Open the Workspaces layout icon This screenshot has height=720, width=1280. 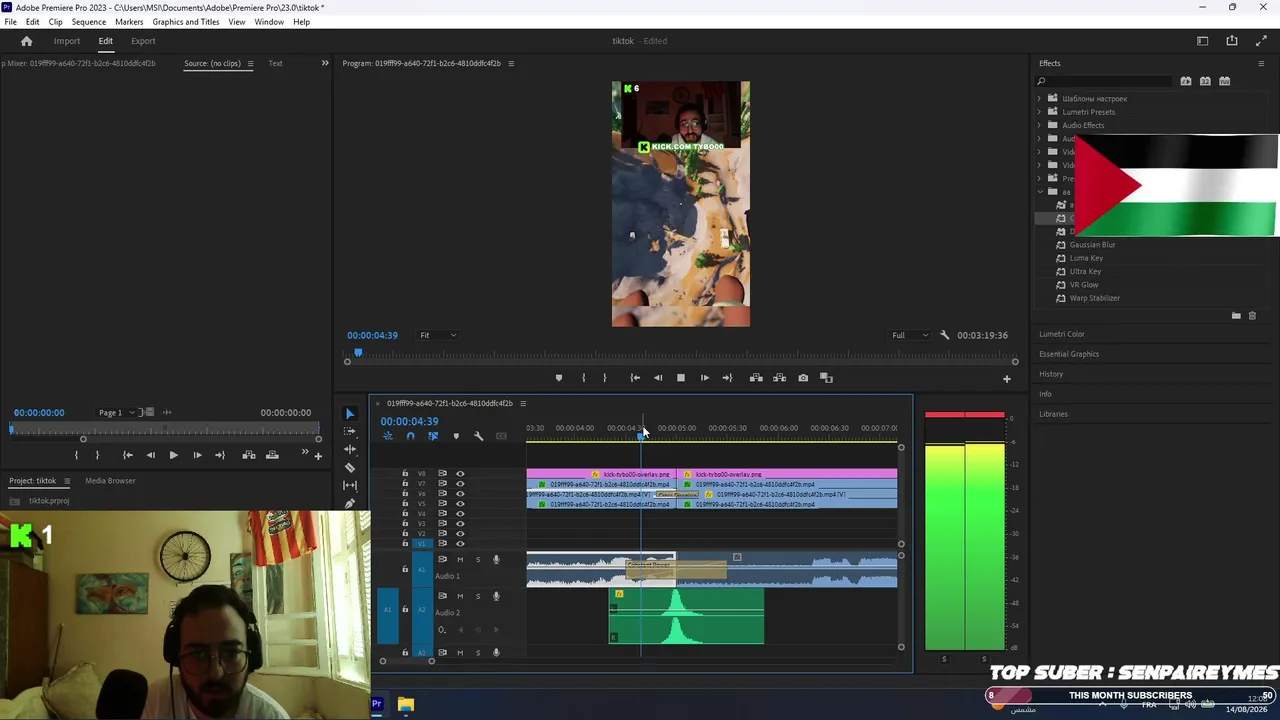click(1203, 41)
